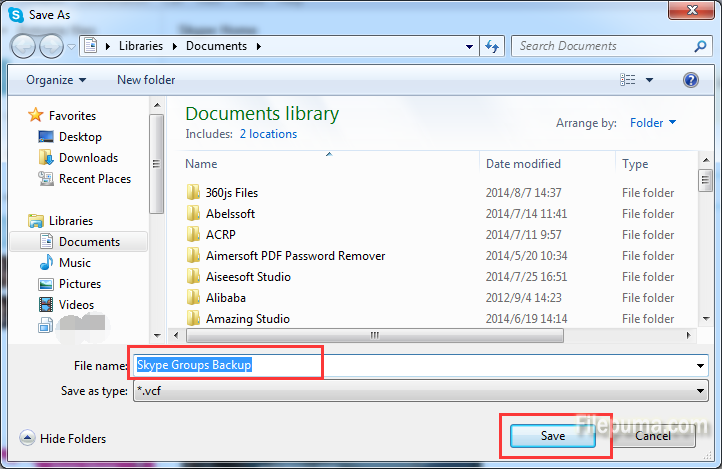
Task: Click the Cancel button
Action: coord(652,436)
